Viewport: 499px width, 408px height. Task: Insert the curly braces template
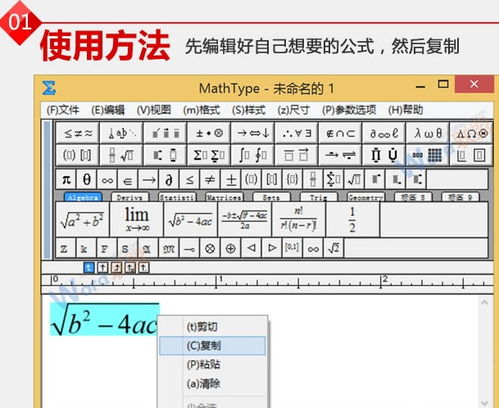pyautogui.click(x=292, y=180)
